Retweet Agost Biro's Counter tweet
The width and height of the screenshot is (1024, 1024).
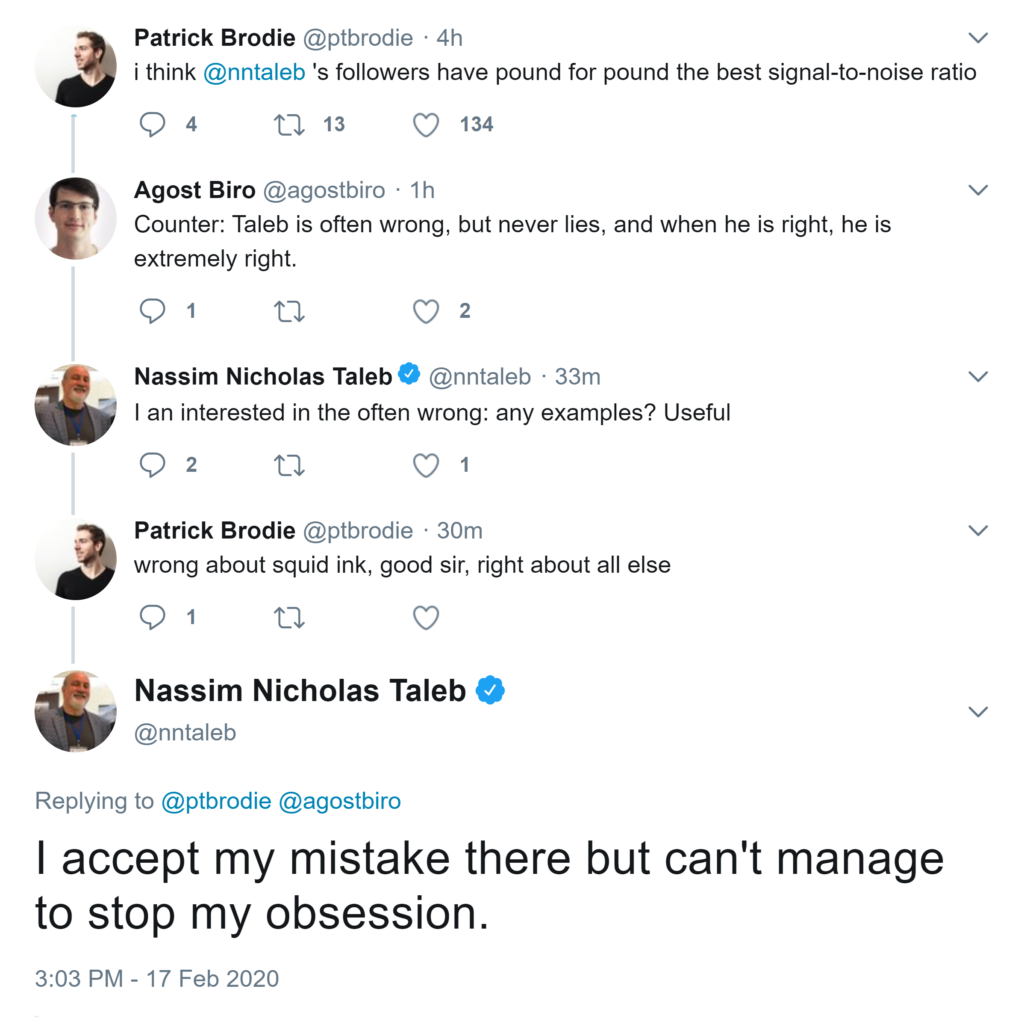289,311
